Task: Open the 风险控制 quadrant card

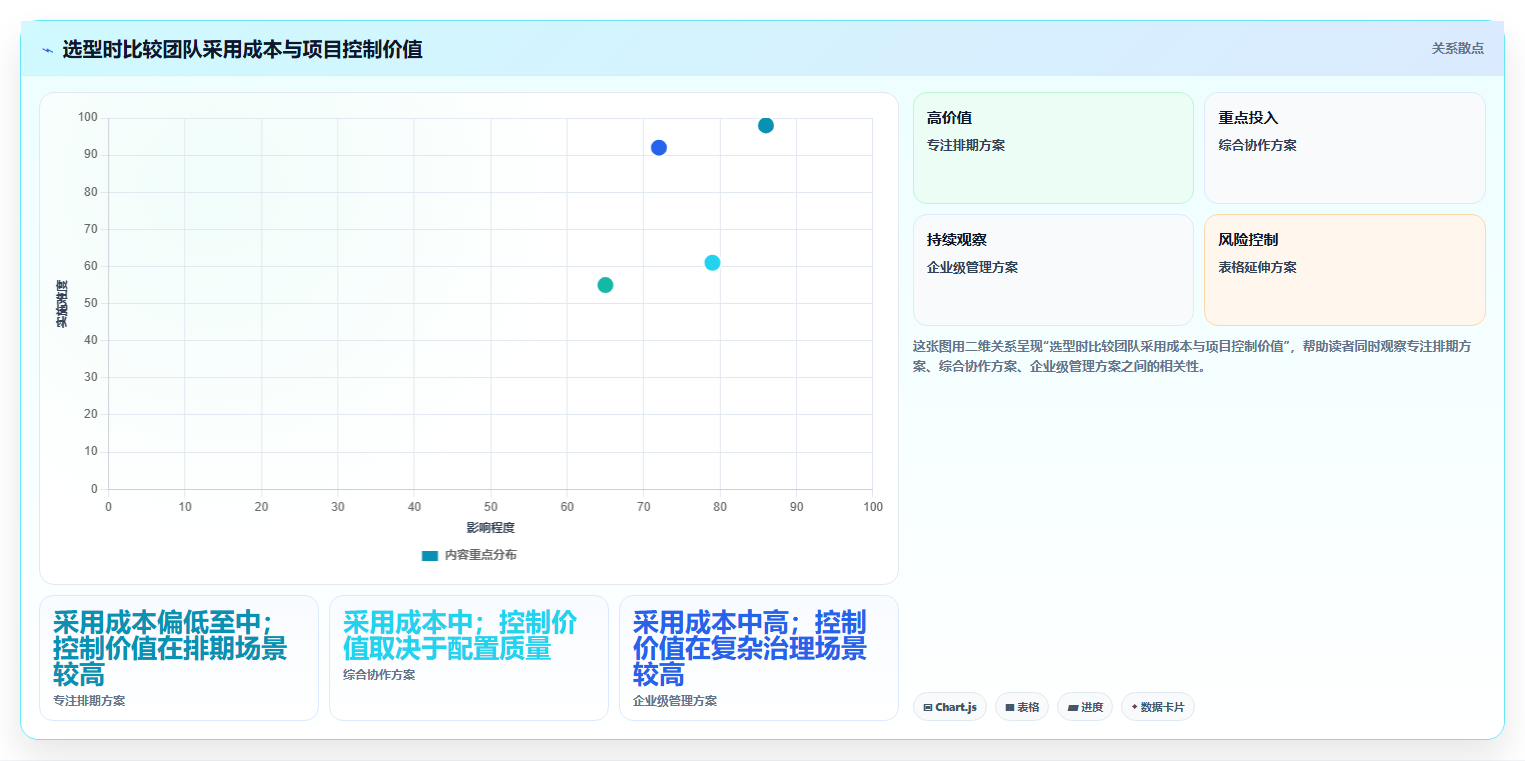Action: click(x=1344, y=270)
